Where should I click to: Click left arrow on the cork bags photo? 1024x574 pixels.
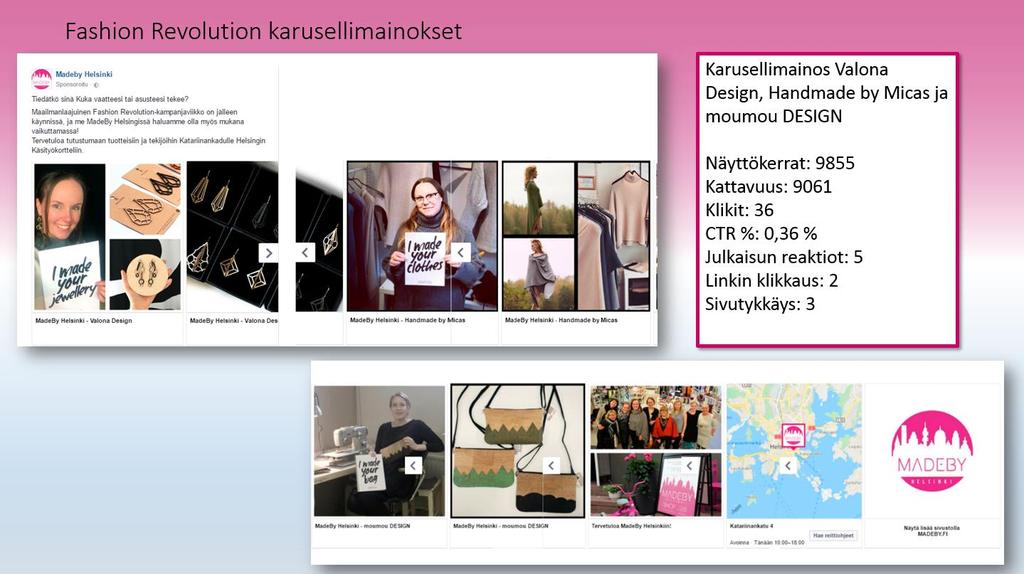coord(551,465)
